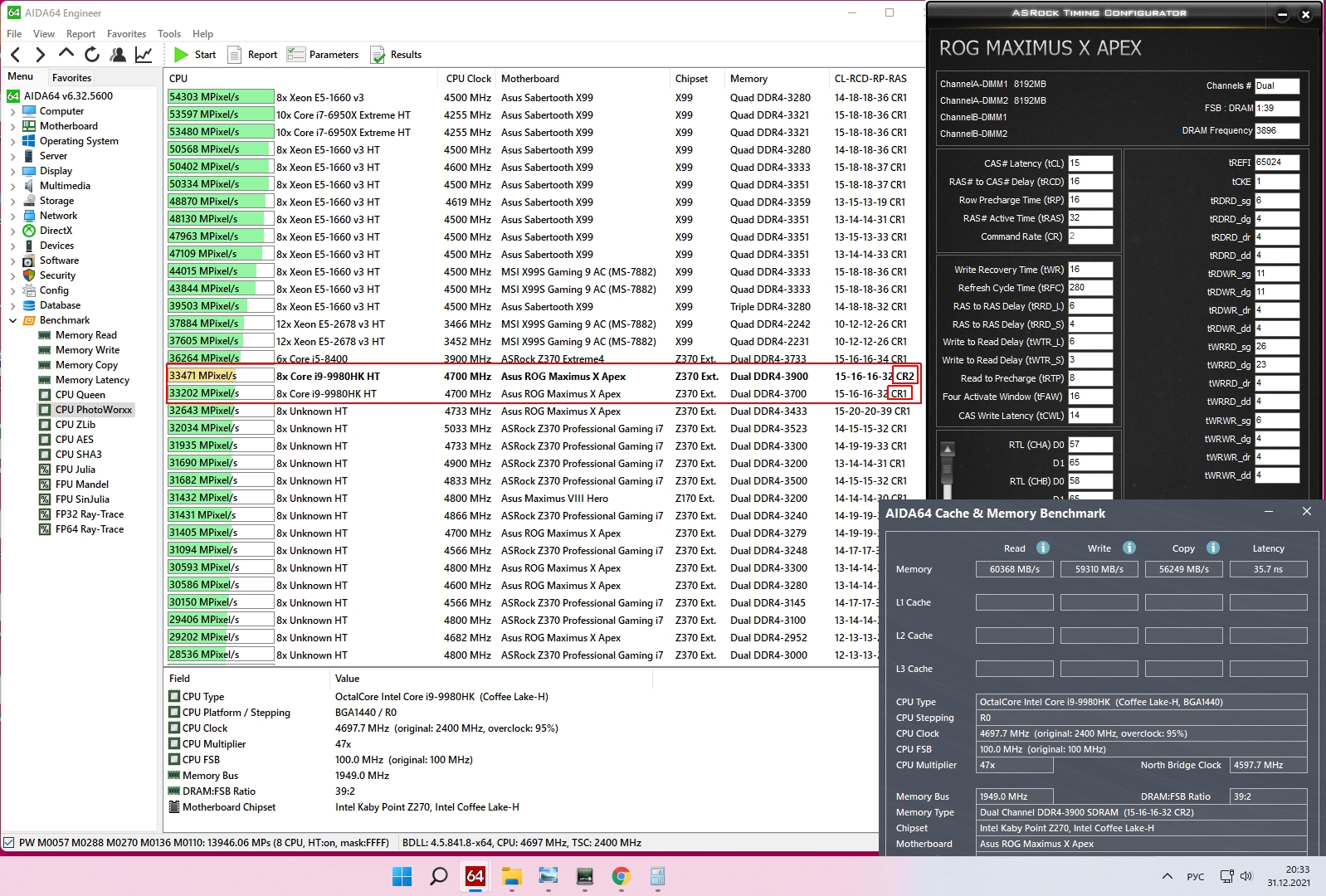The image size is (1326, 896).
Task: Open File Explorer from the taskbar
Action: point(511,876)
